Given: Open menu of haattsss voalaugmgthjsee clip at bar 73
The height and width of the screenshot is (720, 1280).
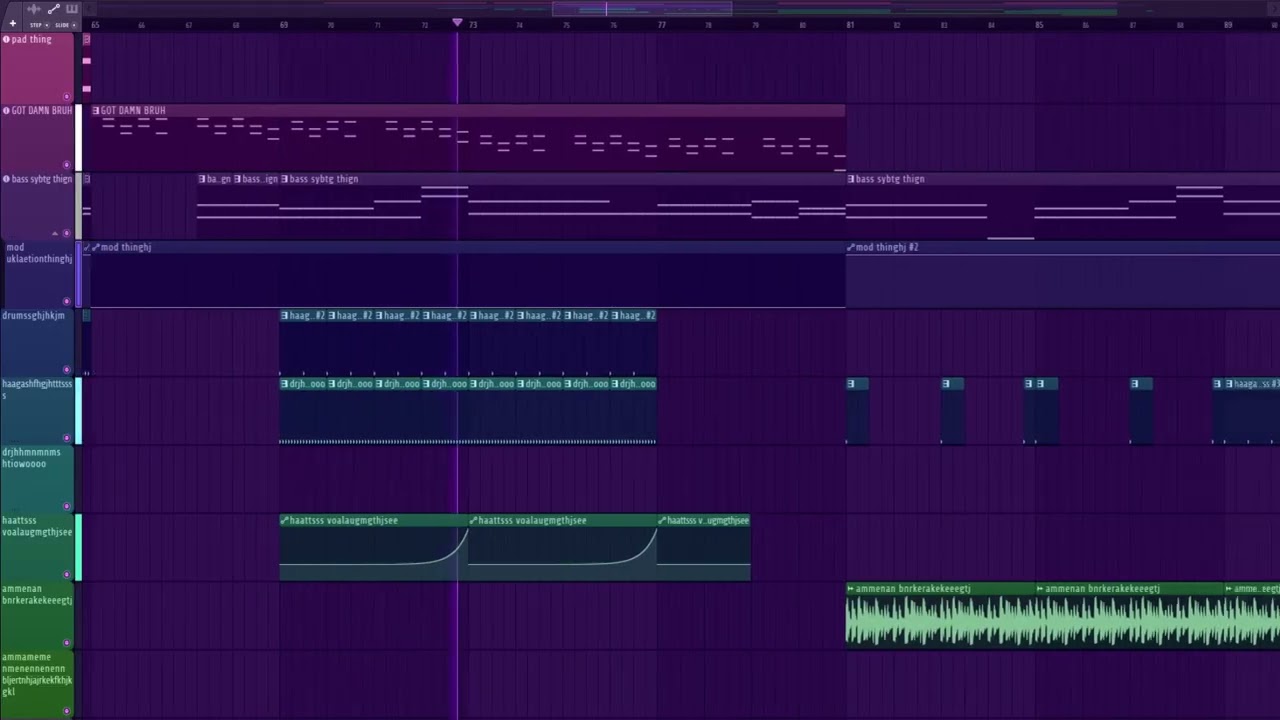Looking at the screenshot, I should click(474, 520).
